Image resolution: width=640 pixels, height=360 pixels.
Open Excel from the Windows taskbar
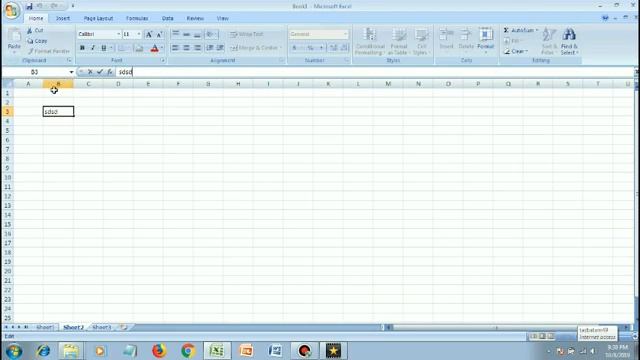point(217,351)
